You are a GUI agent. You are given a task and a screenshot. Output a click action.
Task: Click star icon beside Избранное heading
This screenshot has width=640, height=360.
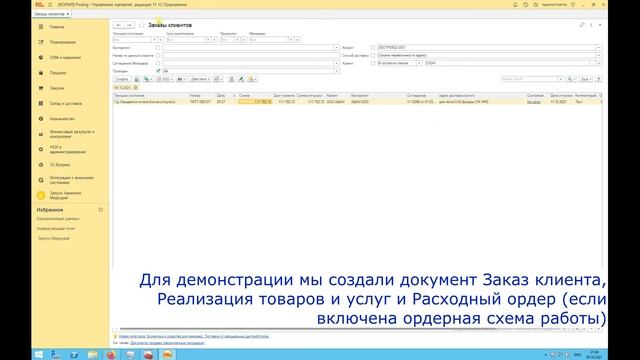(100, 209)
